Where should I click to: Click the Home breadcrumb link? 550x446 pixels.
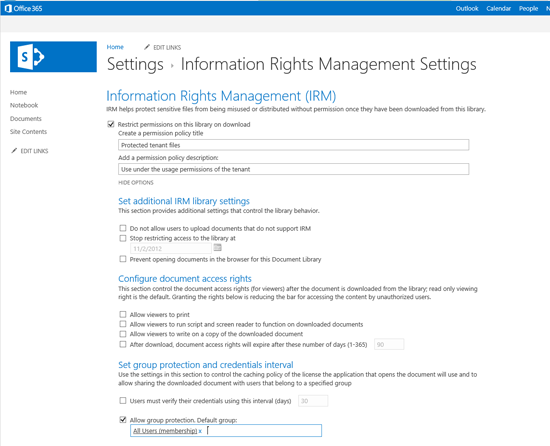(x=115, y=47)
